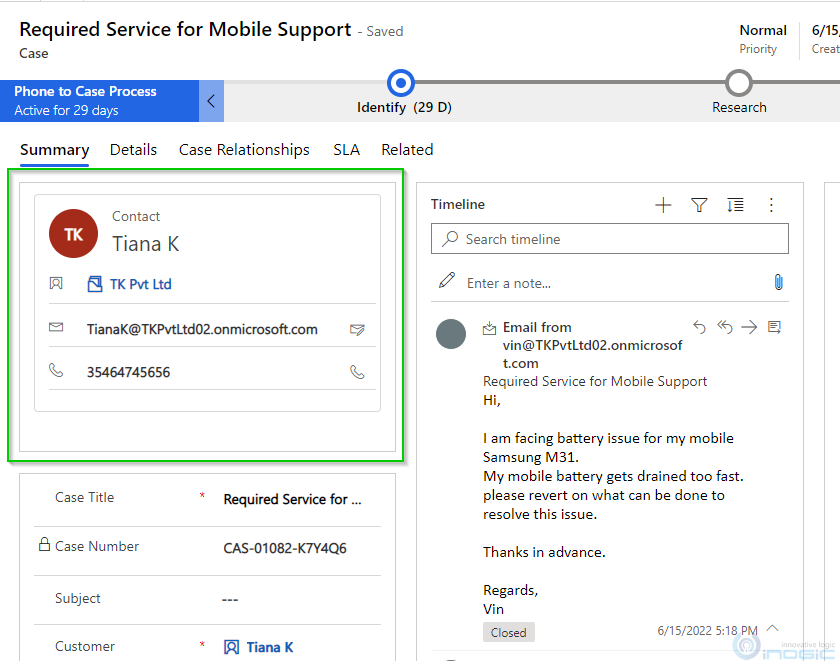Click the Enter a note field

click(x=509, y=283)
